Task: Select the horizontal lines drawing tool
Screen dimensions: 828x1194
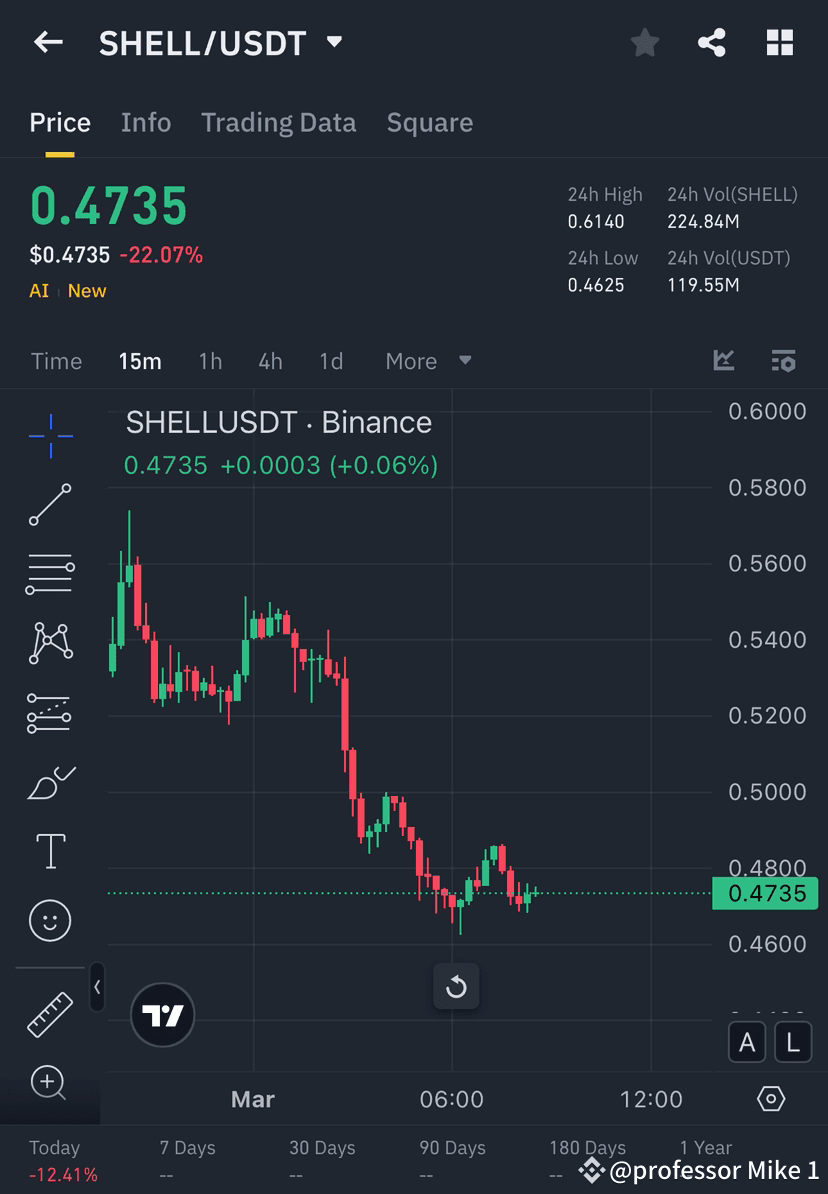Action: pos(50,574)
